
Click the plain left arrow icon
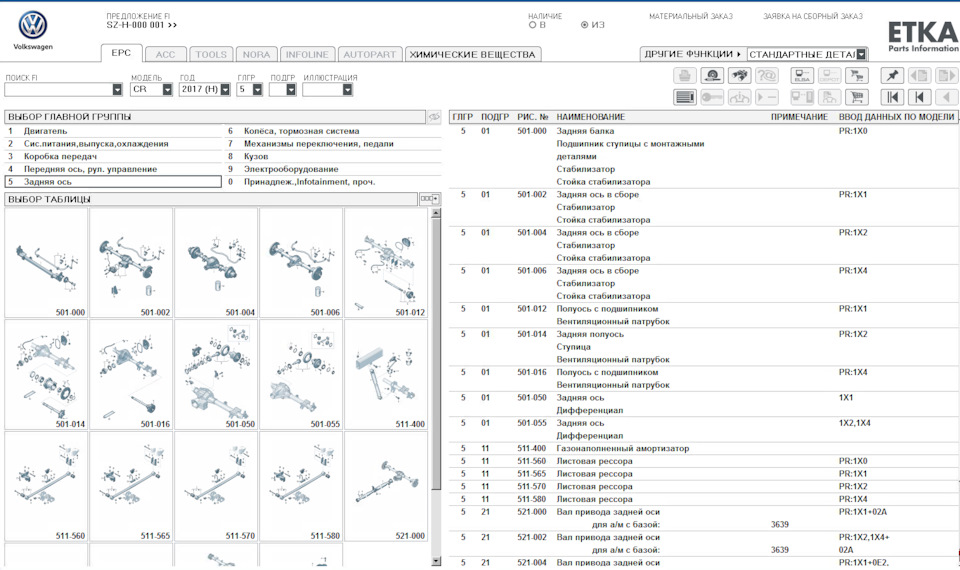[947, 97]
